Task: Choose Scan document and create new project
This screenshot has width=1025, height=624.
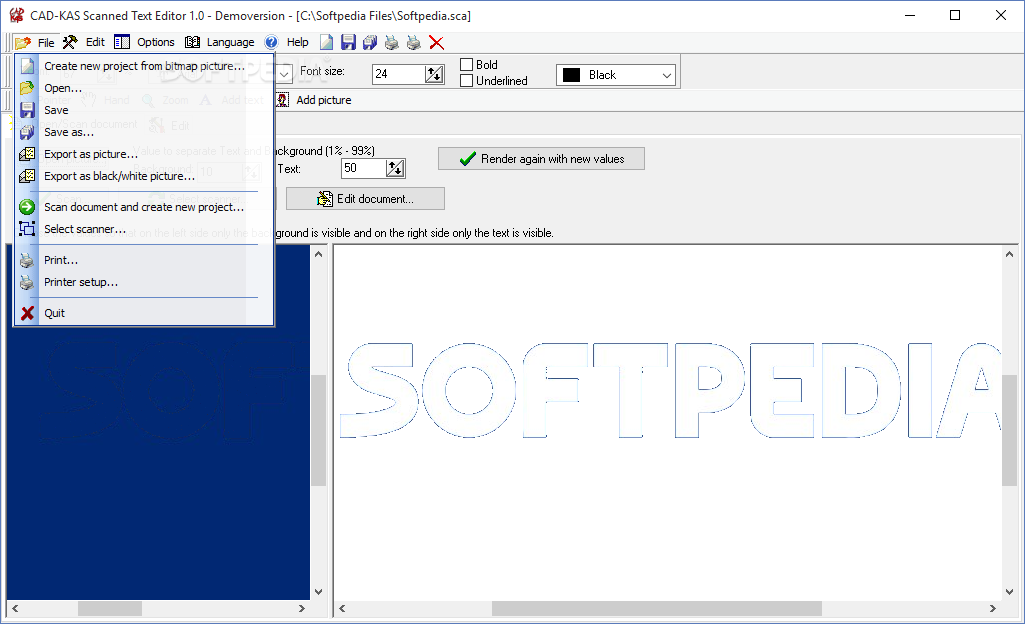Action: click(x=144, y=207)
